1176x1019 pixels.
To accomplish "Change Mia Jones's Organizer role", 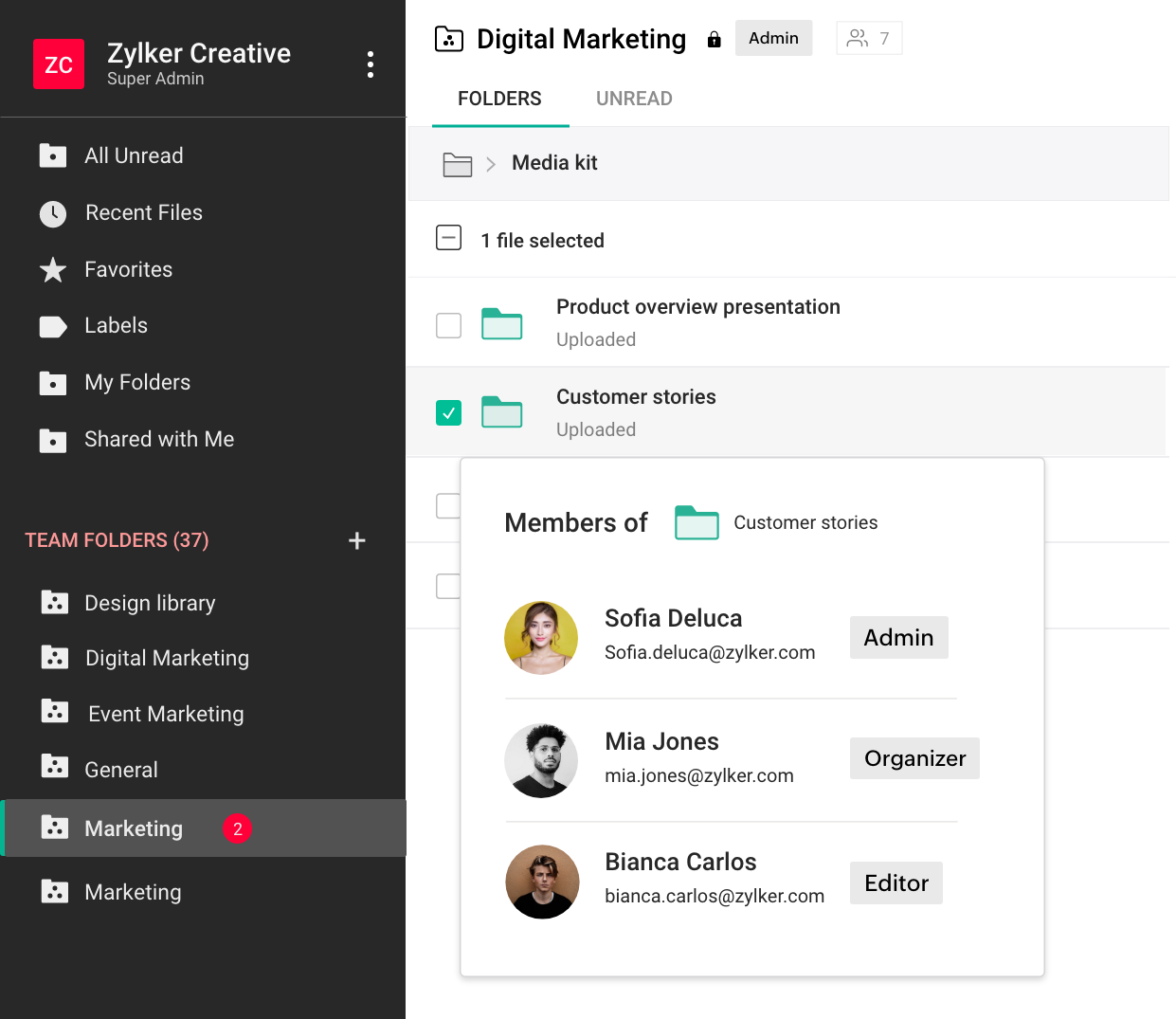I will pyautogui.click(x=914, y=758).
